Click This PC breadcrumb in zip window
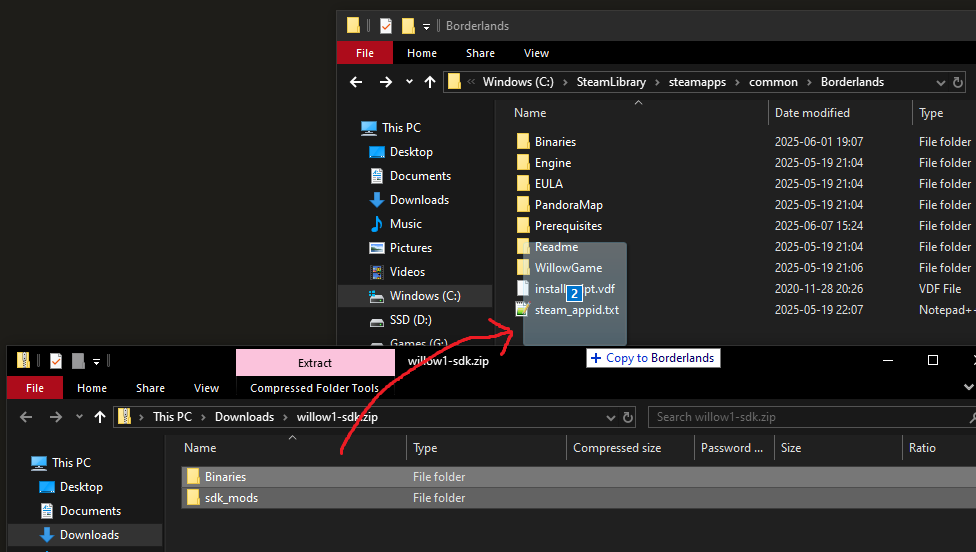This screenshot has width=976, height=552. 172,417
